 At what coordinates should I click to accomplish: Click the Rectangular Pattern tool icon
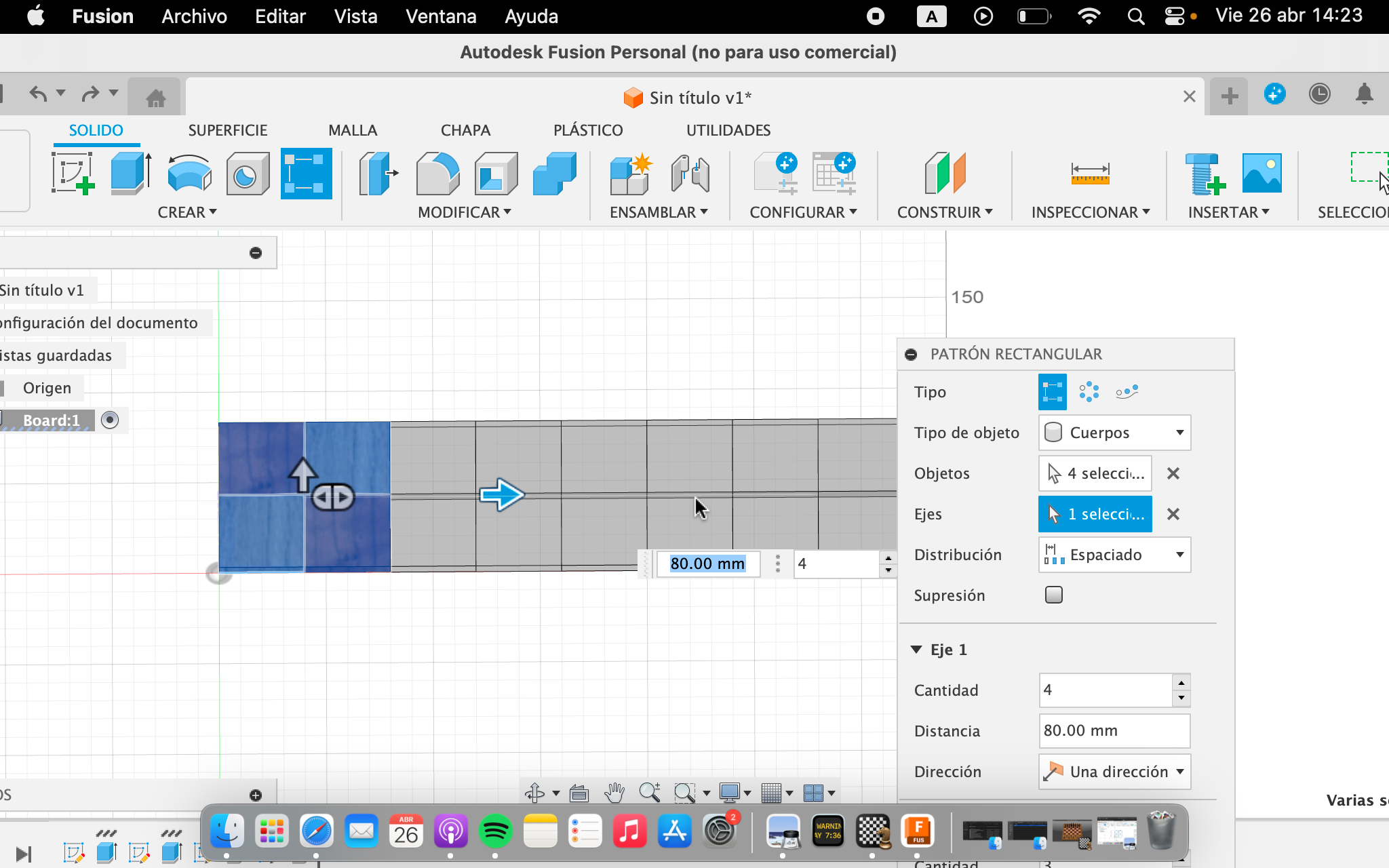[307, 173]
